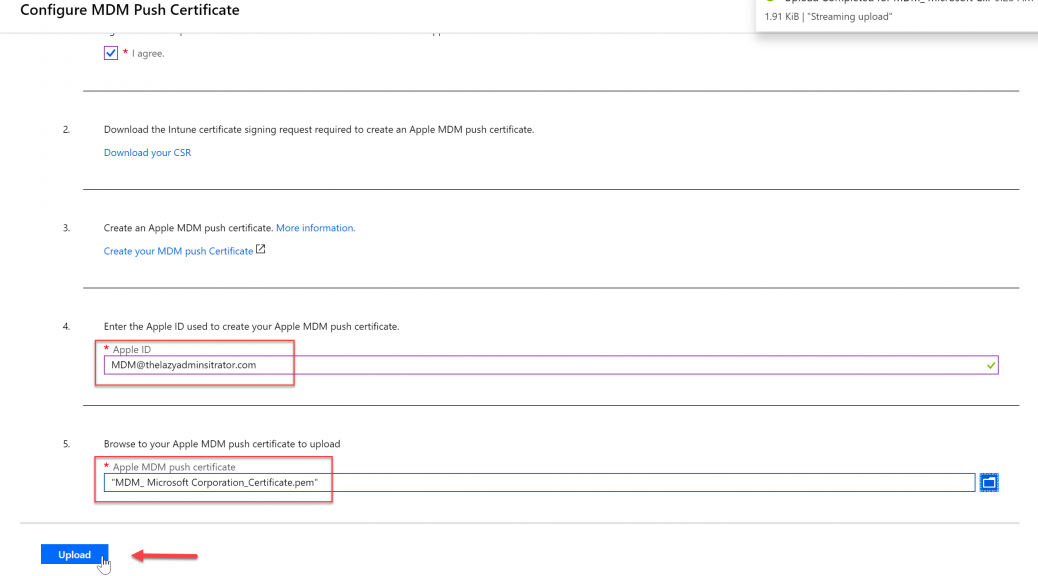The width and height of the screenshot is (1038, 576).
Task: Open More information link in step 3
Action: [315, 228]
